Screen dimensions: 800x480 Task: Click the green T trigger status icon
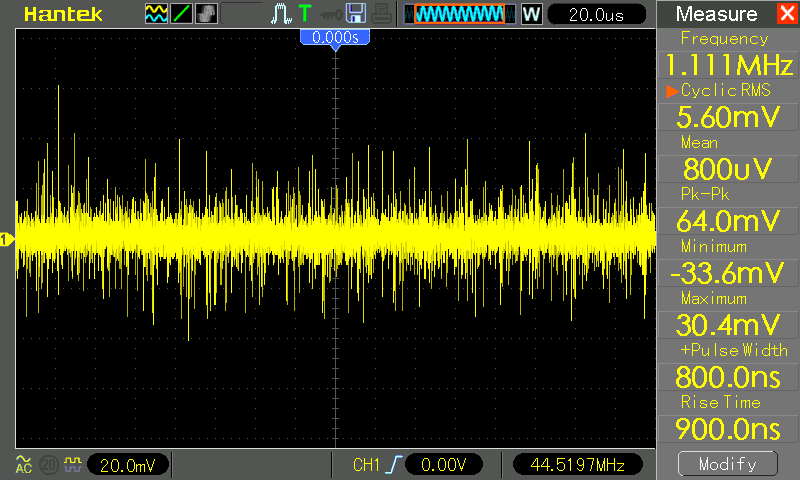click(305, 14)
